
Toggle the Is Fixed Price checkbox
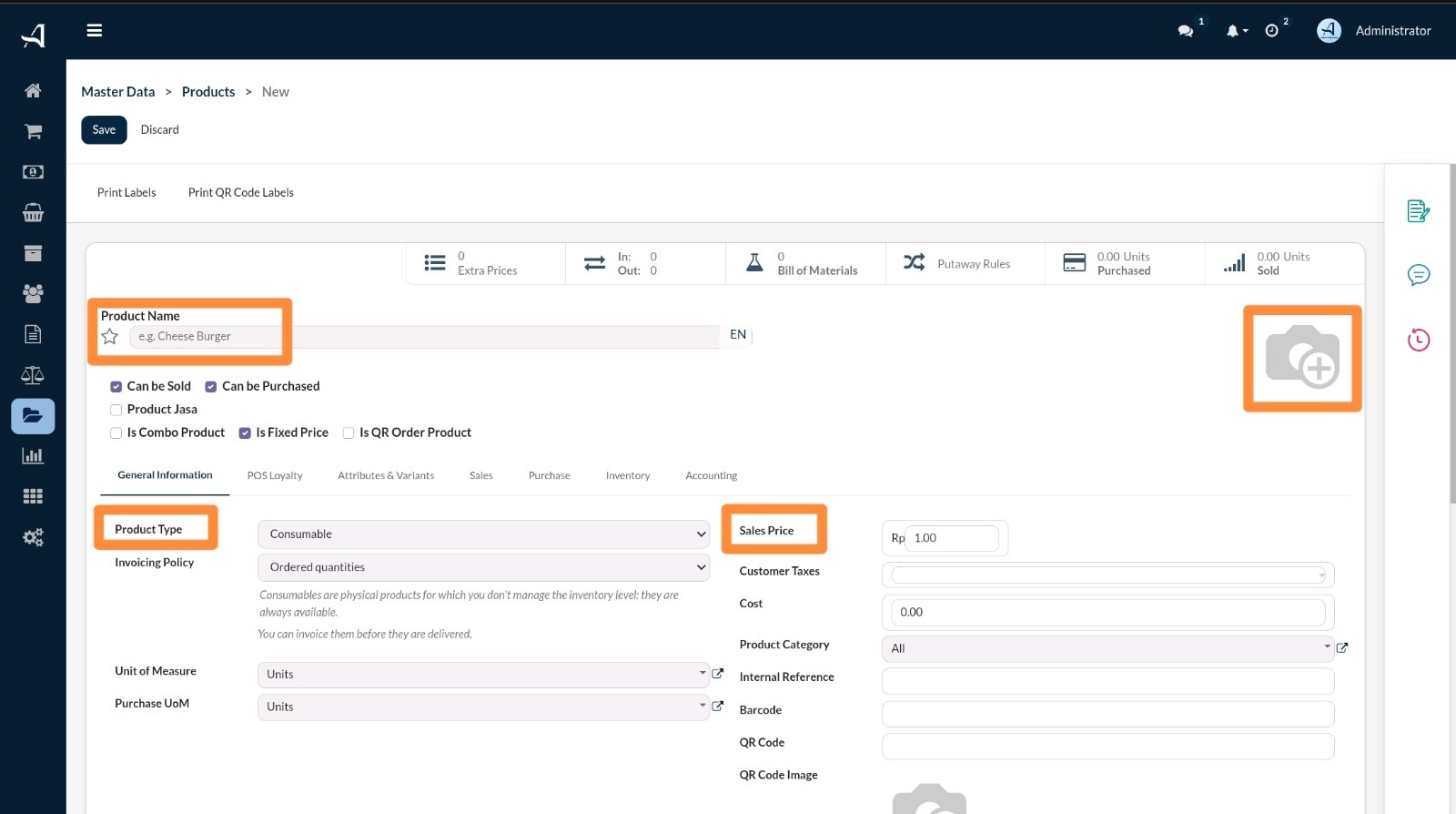pyautogui.click(x=245, y=433)
